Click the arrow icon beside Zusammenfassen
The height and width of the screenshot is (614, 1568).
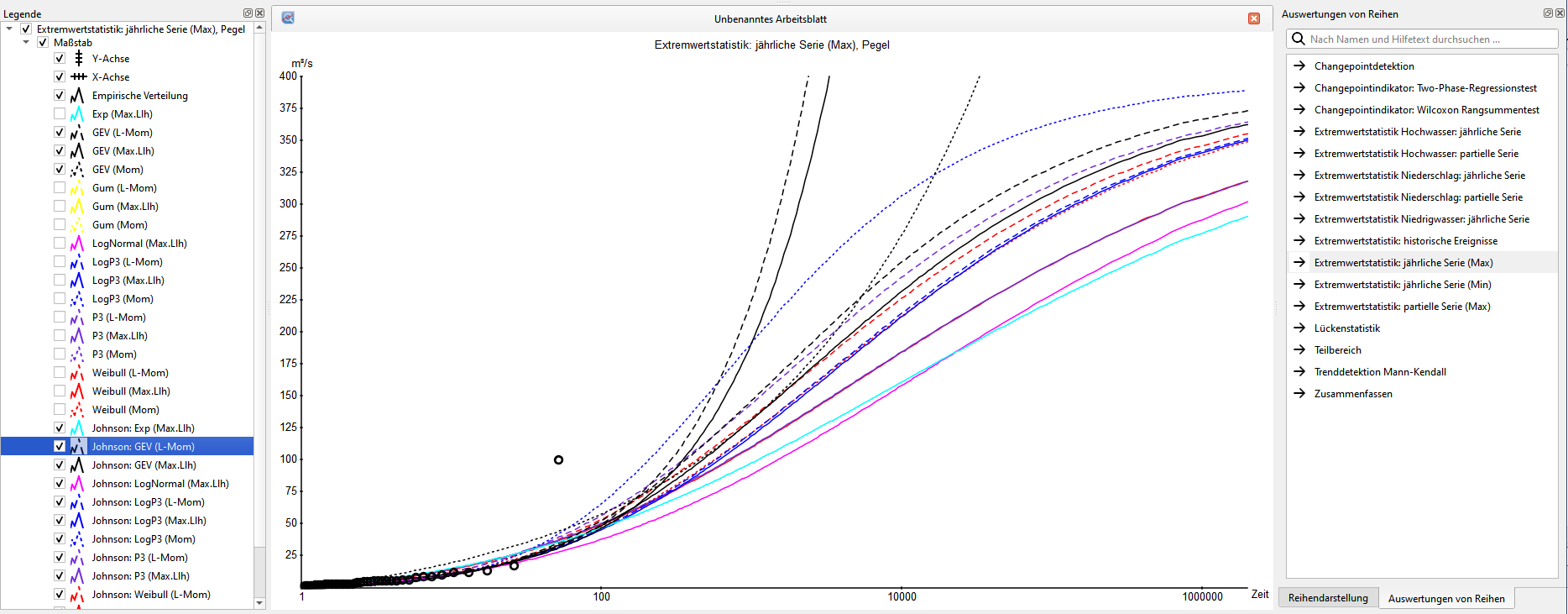[x=1299, y=394]
